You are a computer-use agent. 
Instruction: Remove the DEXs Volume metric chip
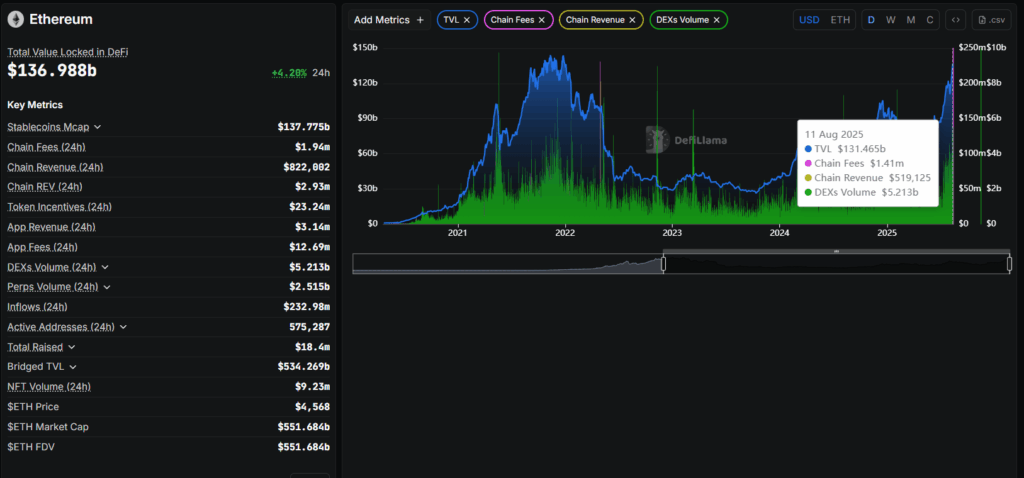tap(716, 20)
